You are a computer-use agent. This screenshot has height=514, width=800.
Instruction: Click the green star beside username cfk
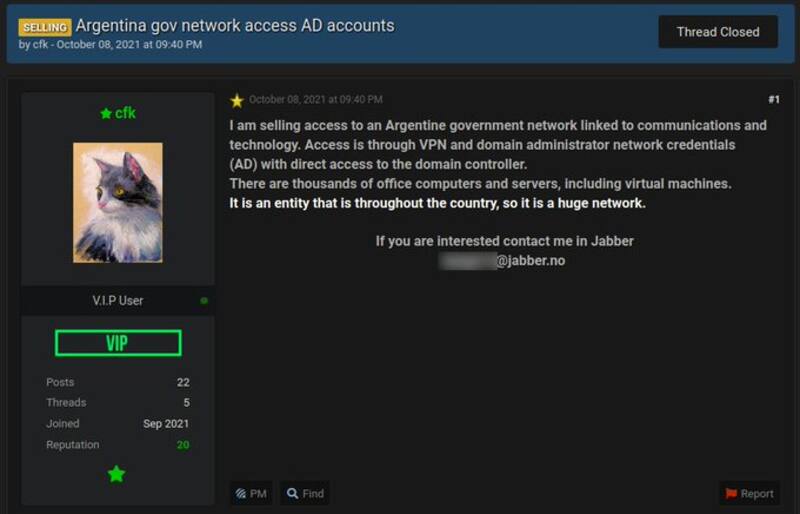pyautogui.click(x=105, y=114)
